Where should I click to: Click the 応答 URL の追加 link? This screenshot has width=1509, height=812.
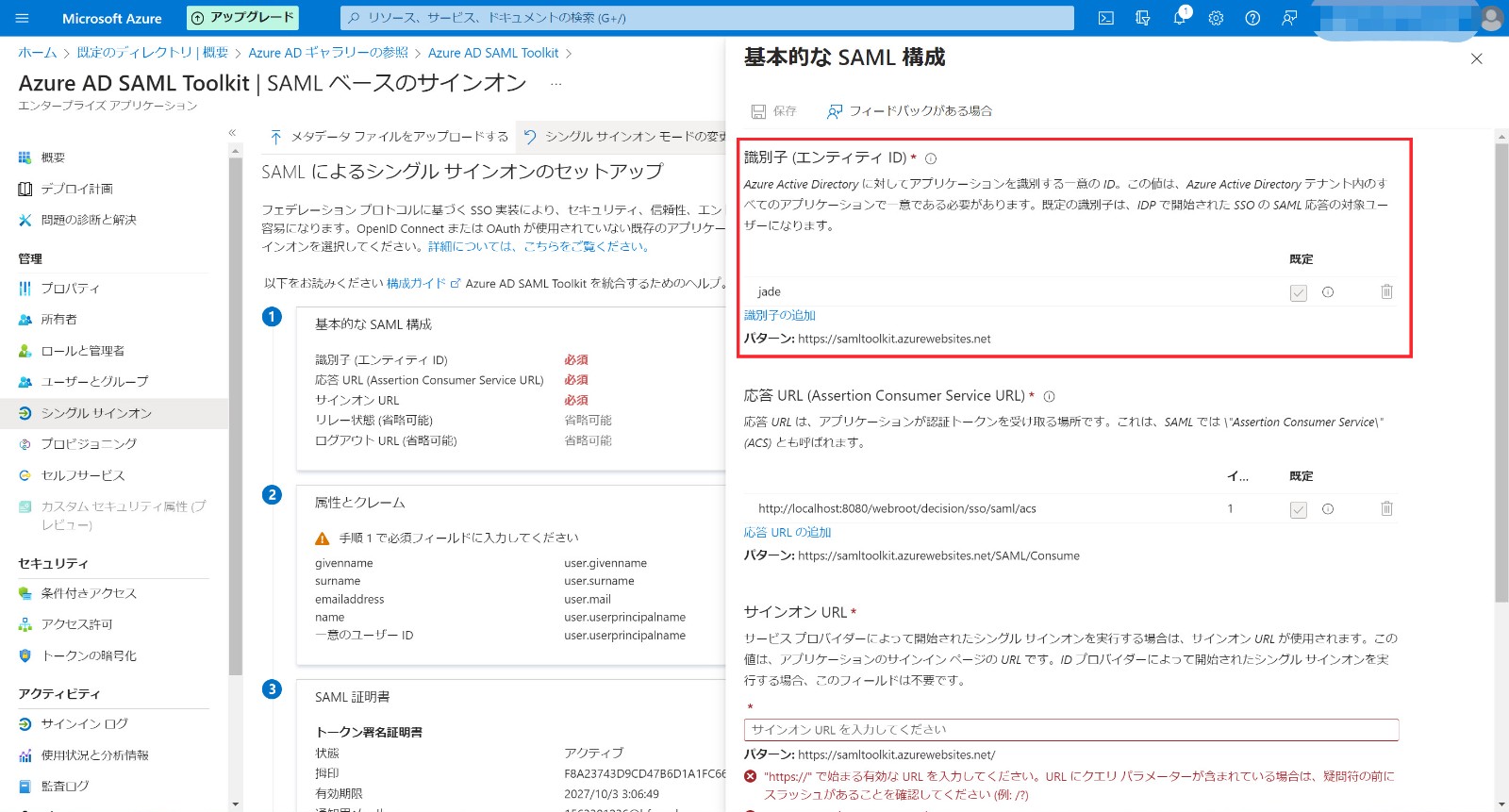tap(788, 532)
